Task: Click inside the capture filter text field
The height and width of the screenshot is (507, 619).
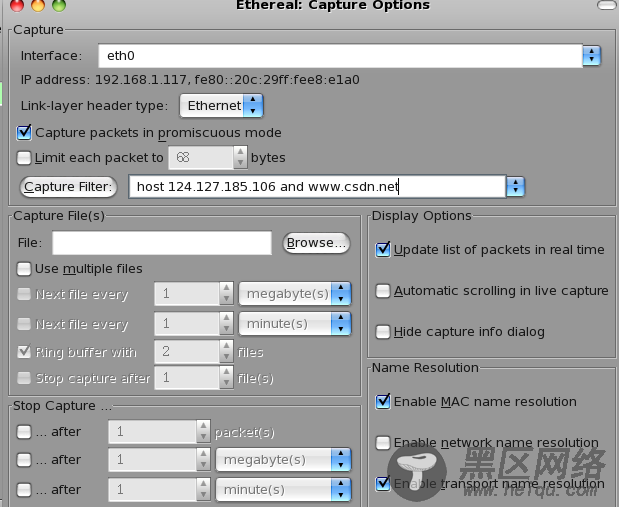Action: tap(317, 186)
